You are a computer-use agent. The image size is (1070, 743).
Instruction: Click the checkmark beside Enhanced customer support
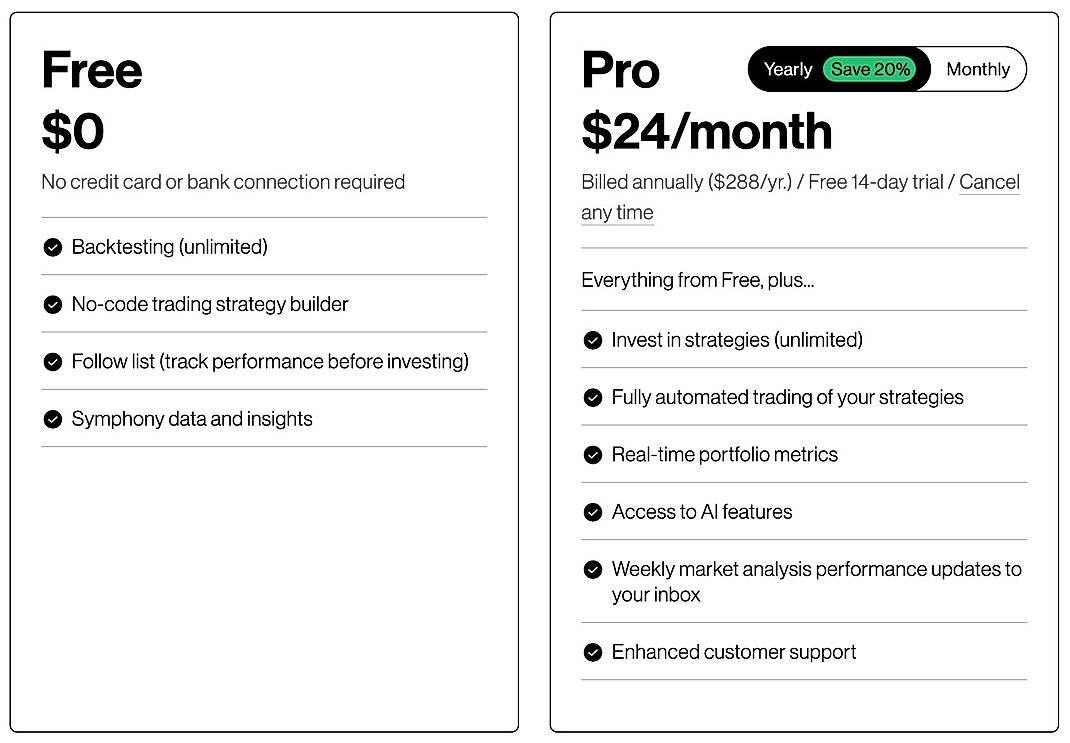[591, 651]
